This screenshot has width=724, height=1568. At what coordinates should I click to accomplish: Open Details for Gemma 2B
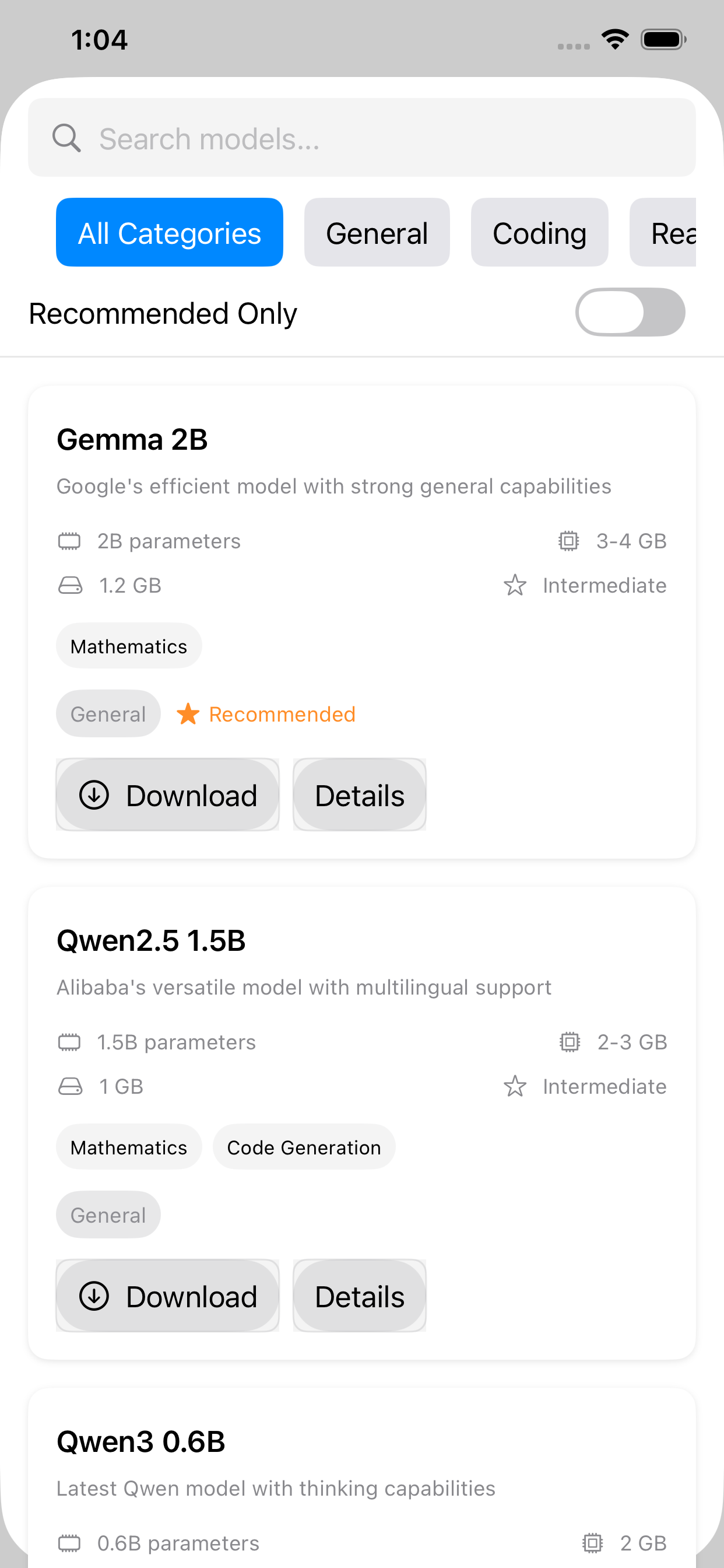coord(360,795)
